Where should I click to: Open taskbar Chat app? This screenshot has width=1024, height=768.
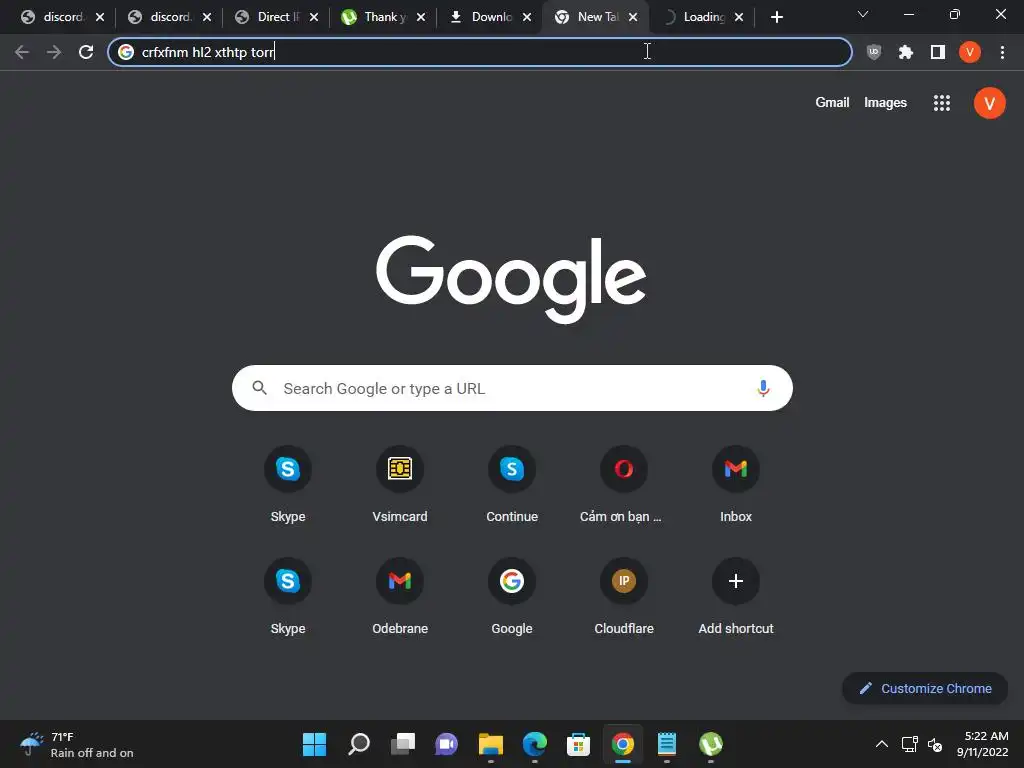[x=447, y=744]
